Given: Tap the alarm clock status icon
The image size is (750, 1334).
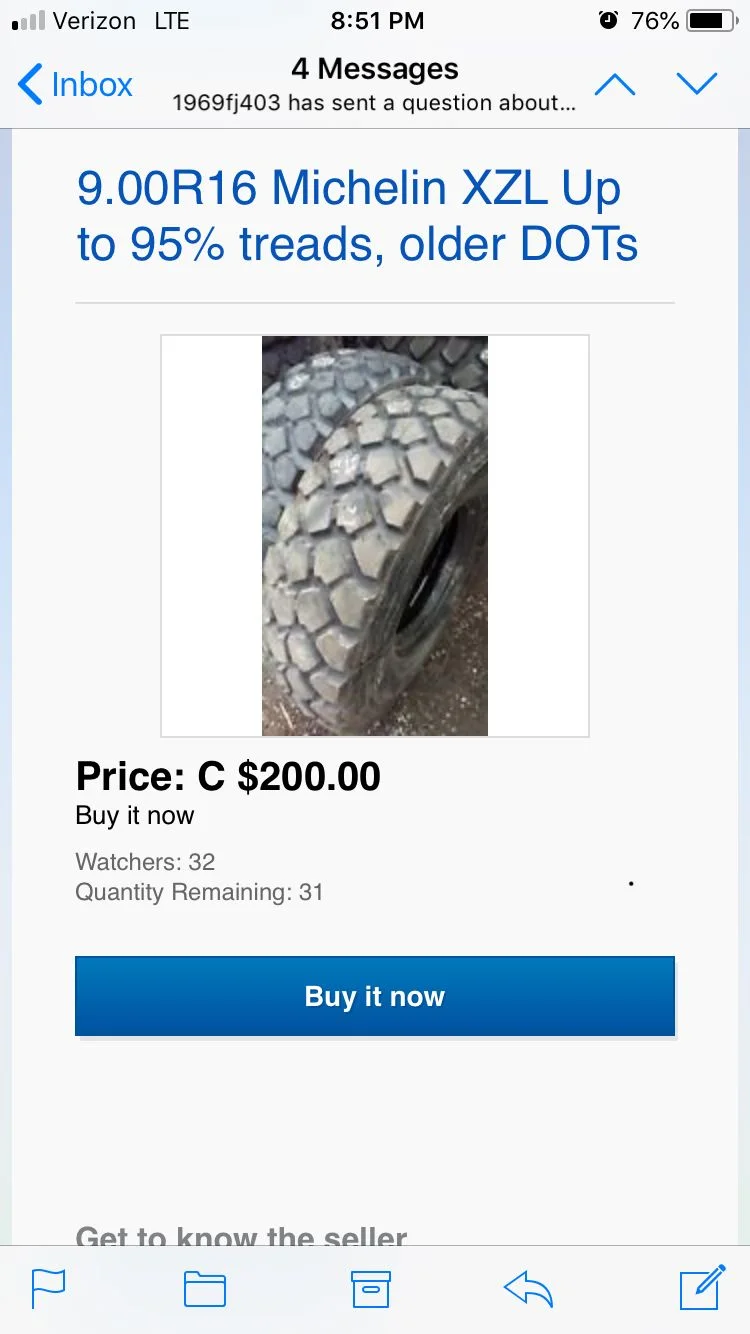Looking at the screenshot, I should tap(608, 20).
